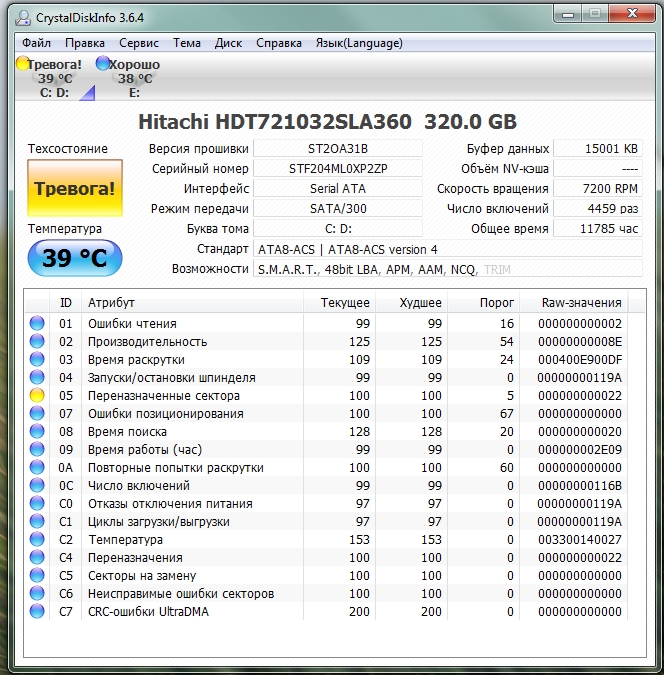
Task: Click the Serial ATA interface field
Action: [338, 189]
